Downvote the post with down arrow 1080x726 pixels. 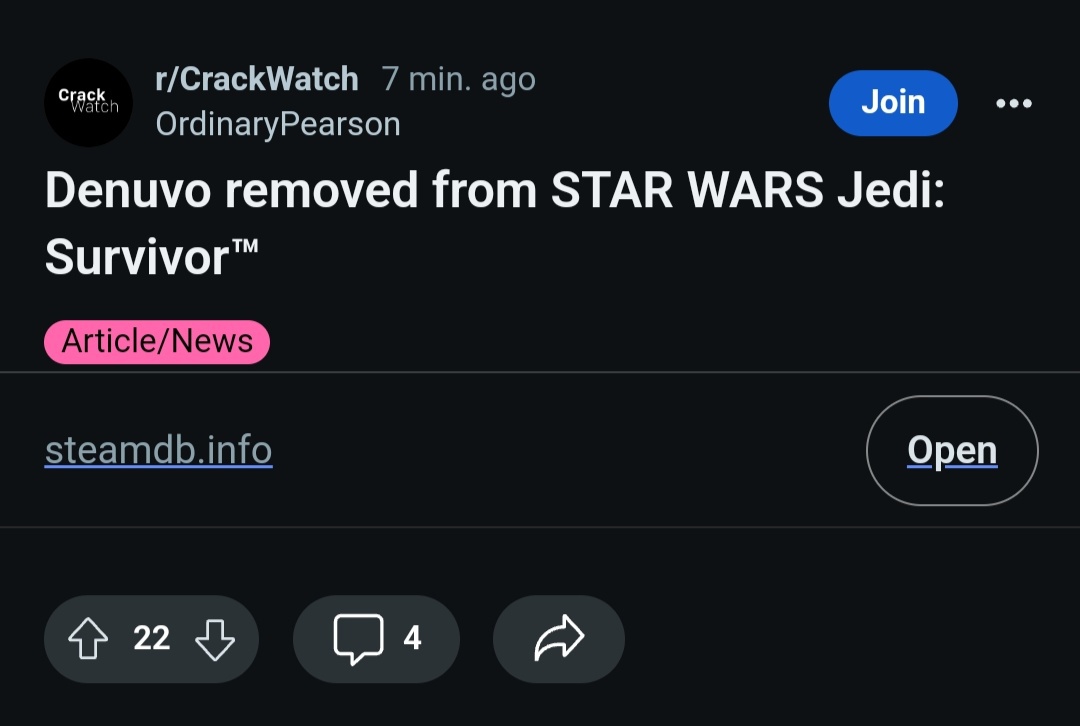pyautogui.click(x=214, y=639)
